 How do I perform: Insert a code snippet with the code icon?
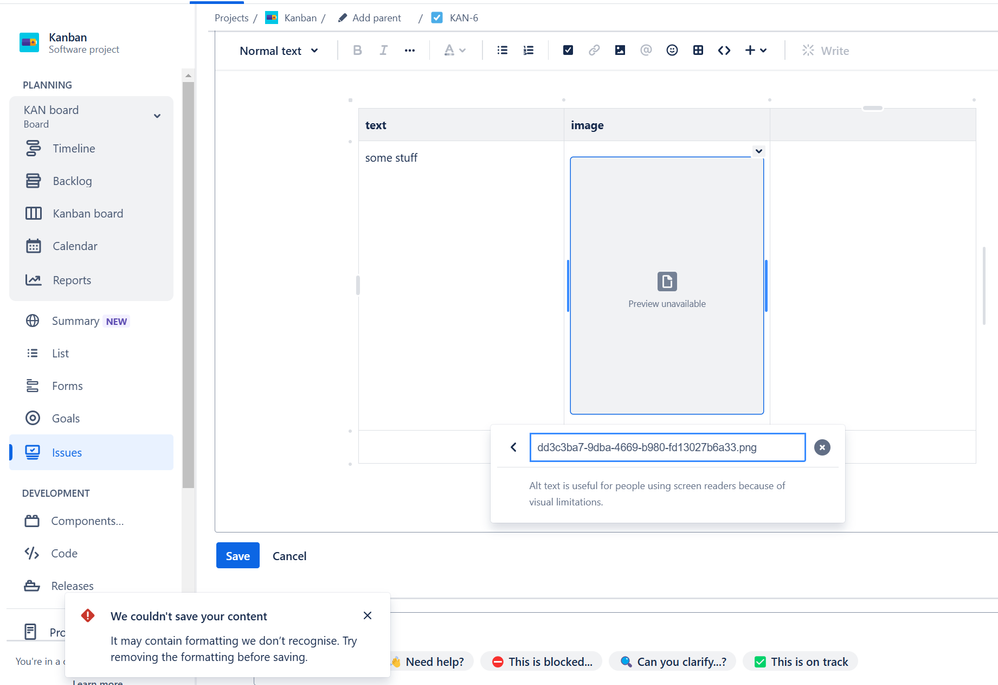click(724, 51)
